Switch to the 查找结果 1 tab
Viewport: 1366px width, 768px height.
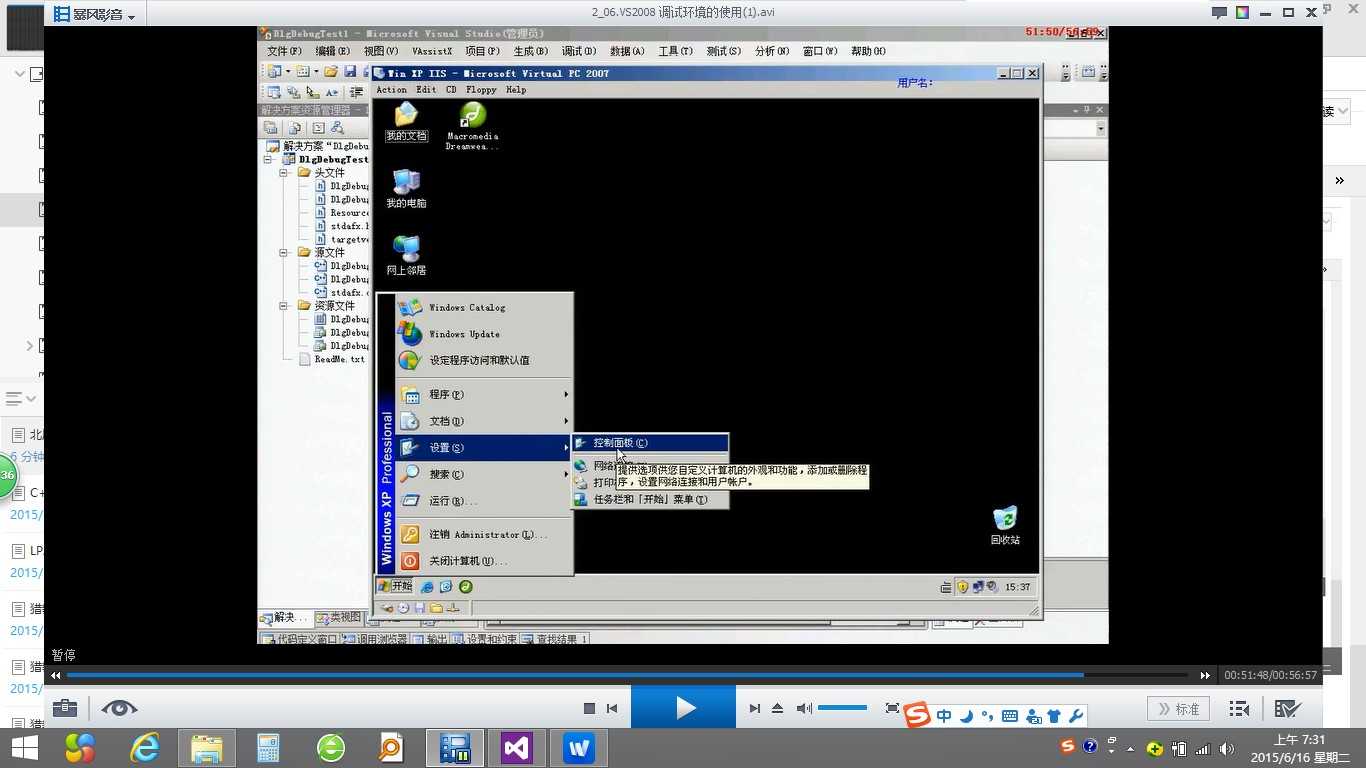coord(555,639)
